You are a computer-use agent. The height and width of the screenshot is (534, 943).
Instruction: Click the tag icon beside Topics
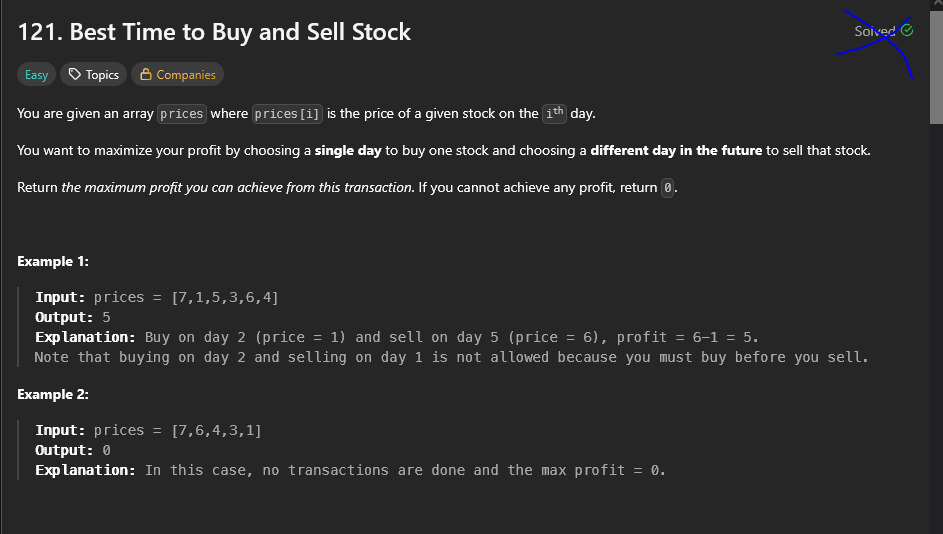point(75,74)
